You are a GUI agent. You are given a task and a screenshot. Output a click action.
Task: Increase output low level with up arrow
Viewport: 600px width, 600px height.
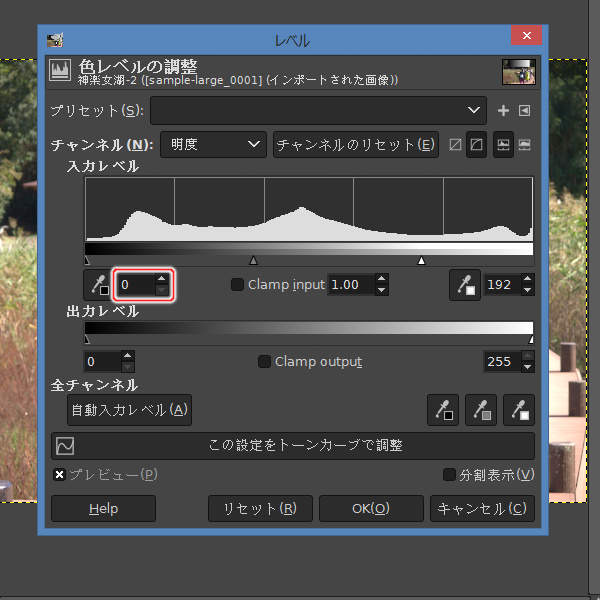click(127, 356)
